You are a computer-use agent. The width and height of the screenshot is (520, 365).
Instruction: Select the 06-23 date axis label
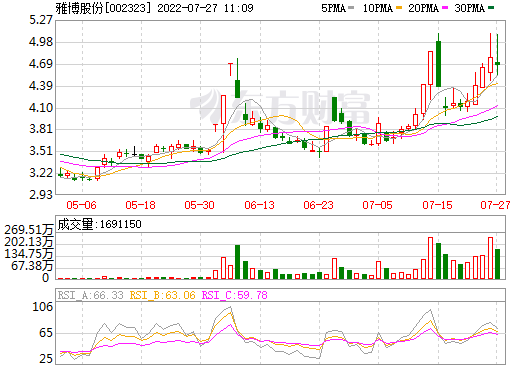[x=318, y=205]
